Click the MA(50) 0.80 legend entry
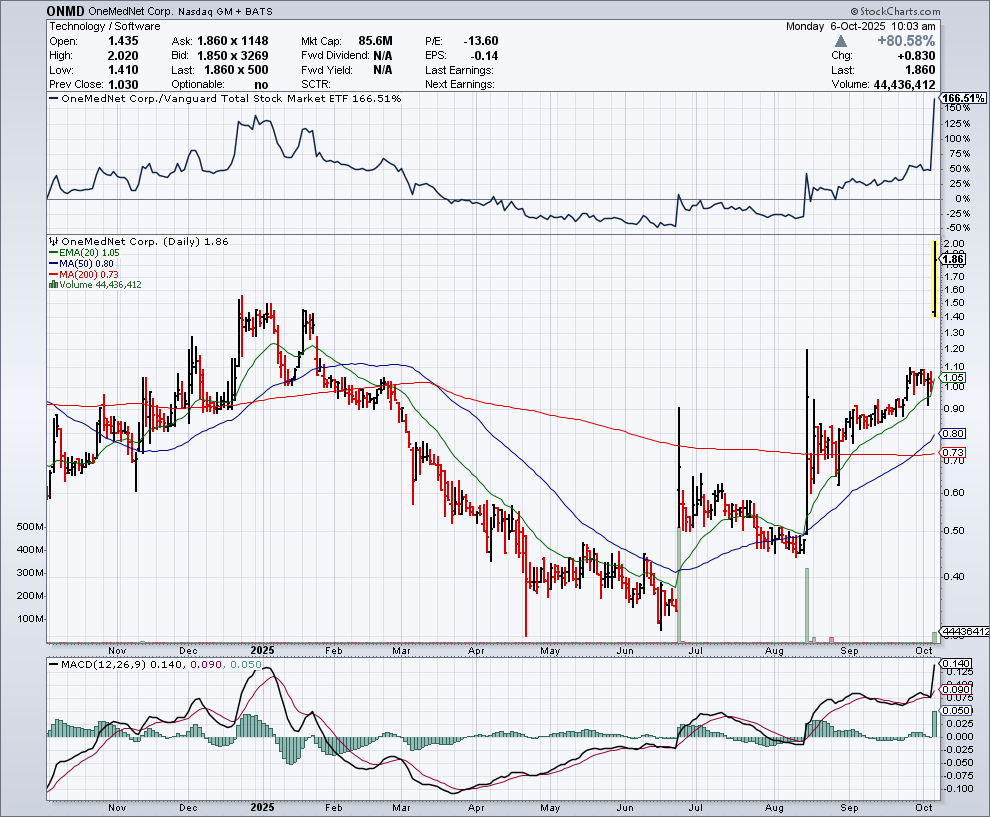The height and width of the screenshot is (817, 990). [x=82, y=263]
